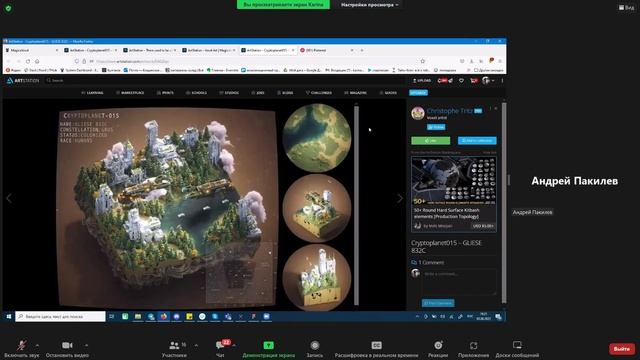Open ArtStation Learning menu item
Viewport: 640px width, 360px height.
coord(92,93)
